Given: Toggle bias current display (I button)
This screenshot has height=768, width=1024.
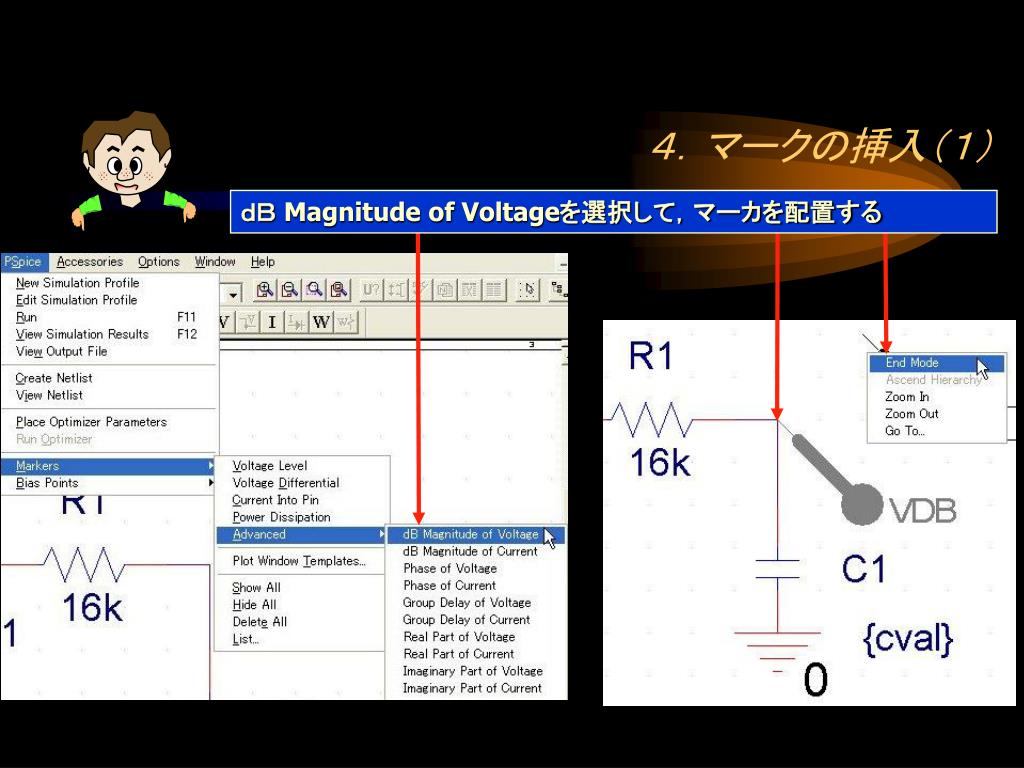Looking at the screenshot, I should click(x=272, y=322).
